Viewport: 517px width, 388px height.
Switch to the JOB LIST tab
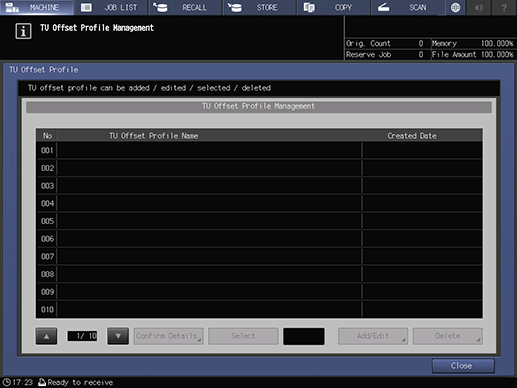(x=111, y=7)
